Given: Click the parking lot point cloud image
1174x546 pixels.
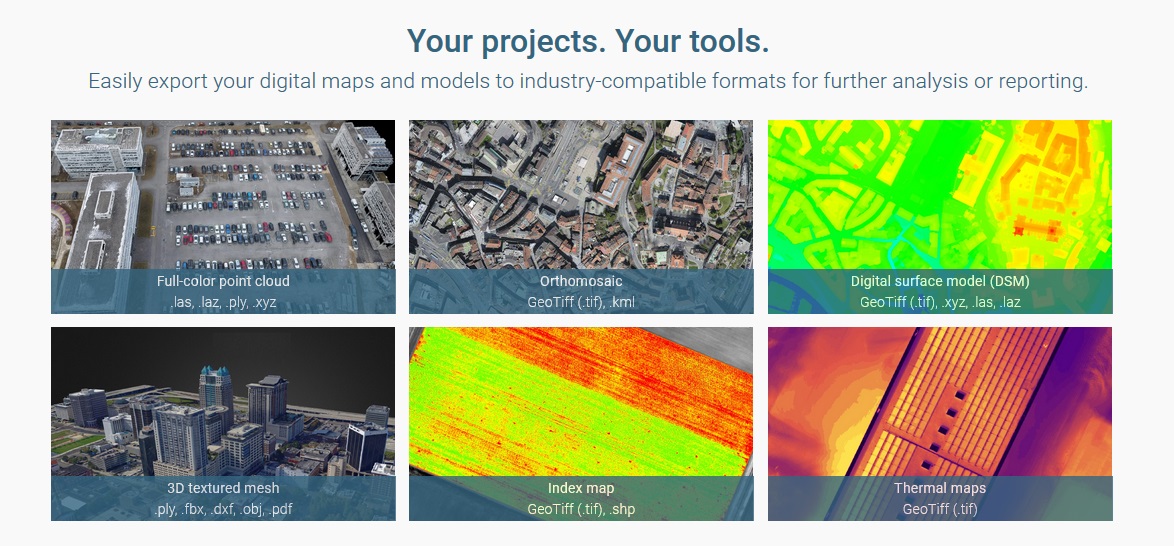Looking at the screenshot, I should tap(223, 195).
